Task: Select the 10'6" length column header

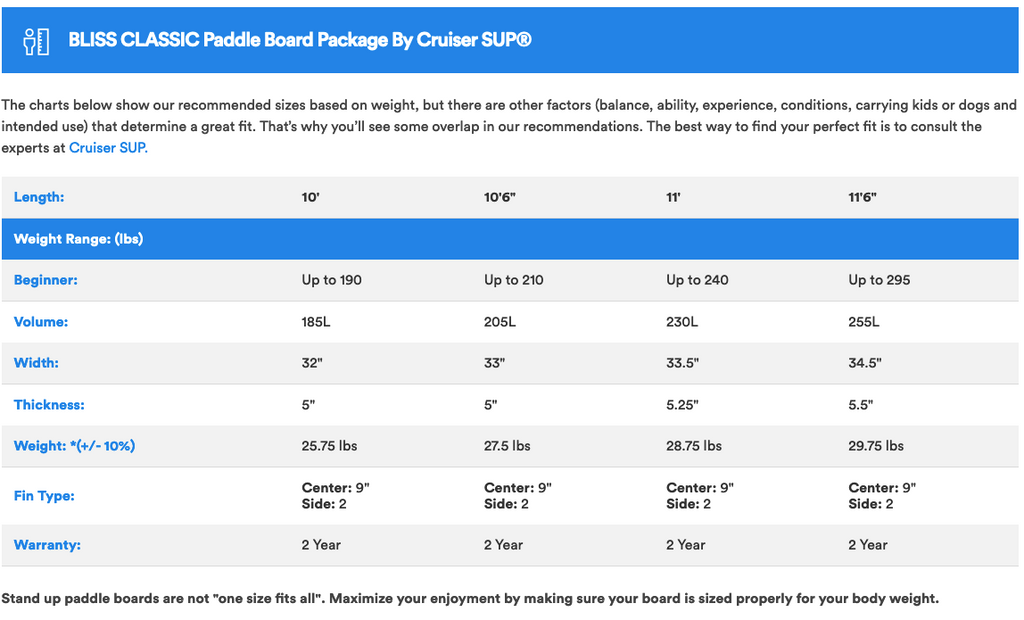Action: [500, 197]
